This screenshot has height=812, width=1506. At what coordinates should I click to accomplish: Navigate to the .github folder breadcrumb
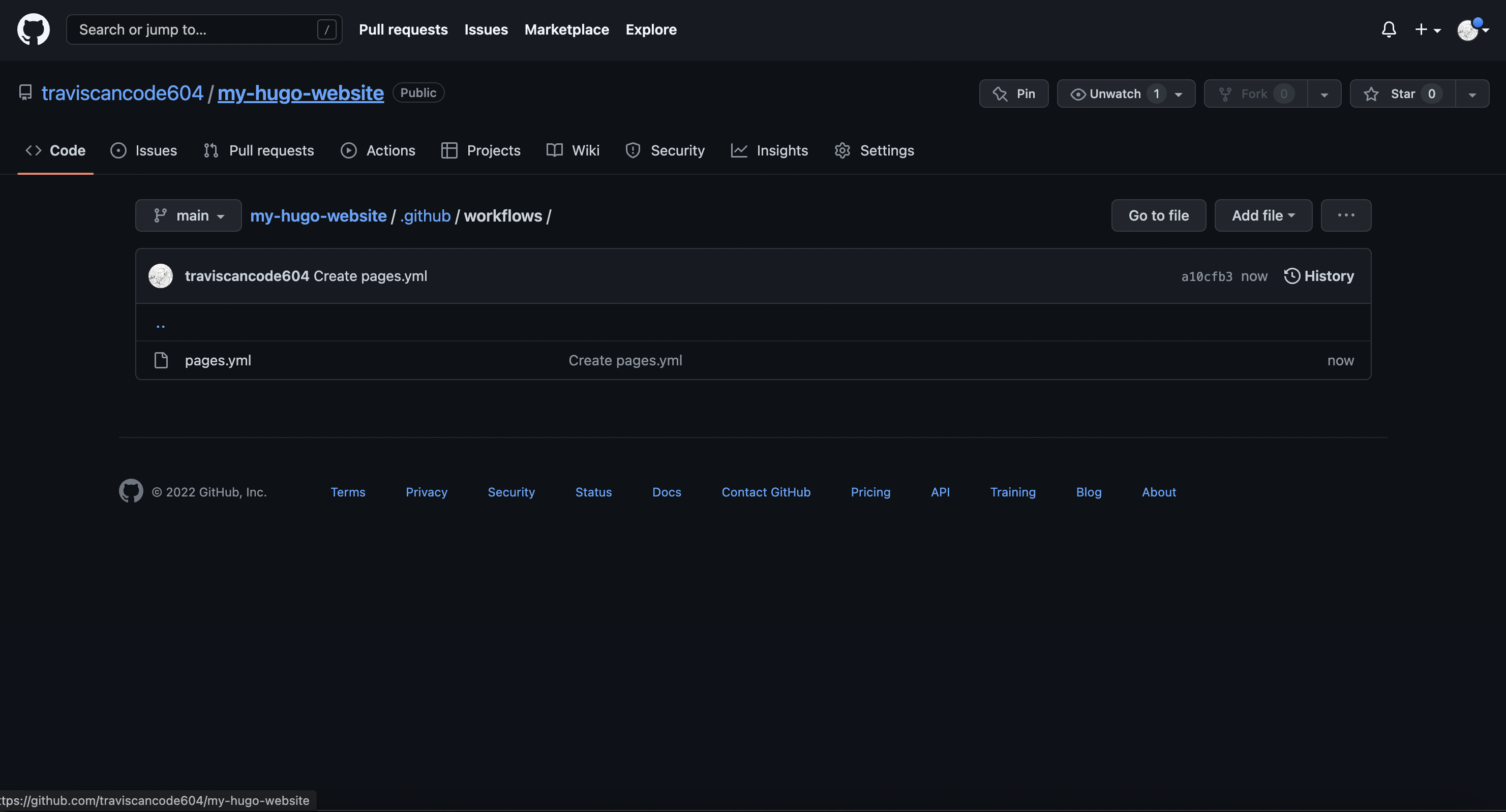point(426,215)
